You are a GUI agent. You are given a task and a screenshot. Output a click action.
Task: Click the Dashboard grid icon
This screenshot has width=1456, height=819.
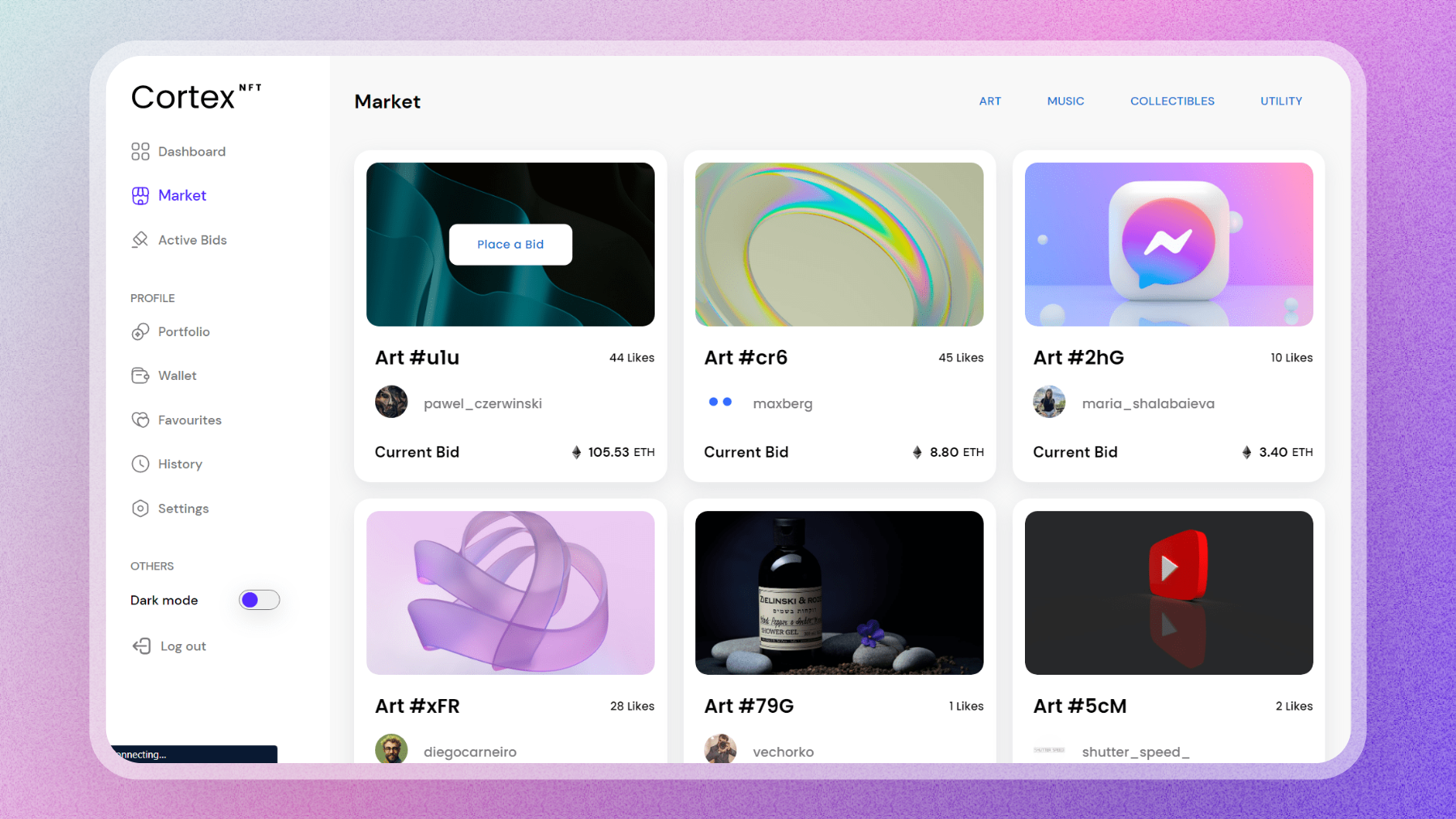[140, 151]
